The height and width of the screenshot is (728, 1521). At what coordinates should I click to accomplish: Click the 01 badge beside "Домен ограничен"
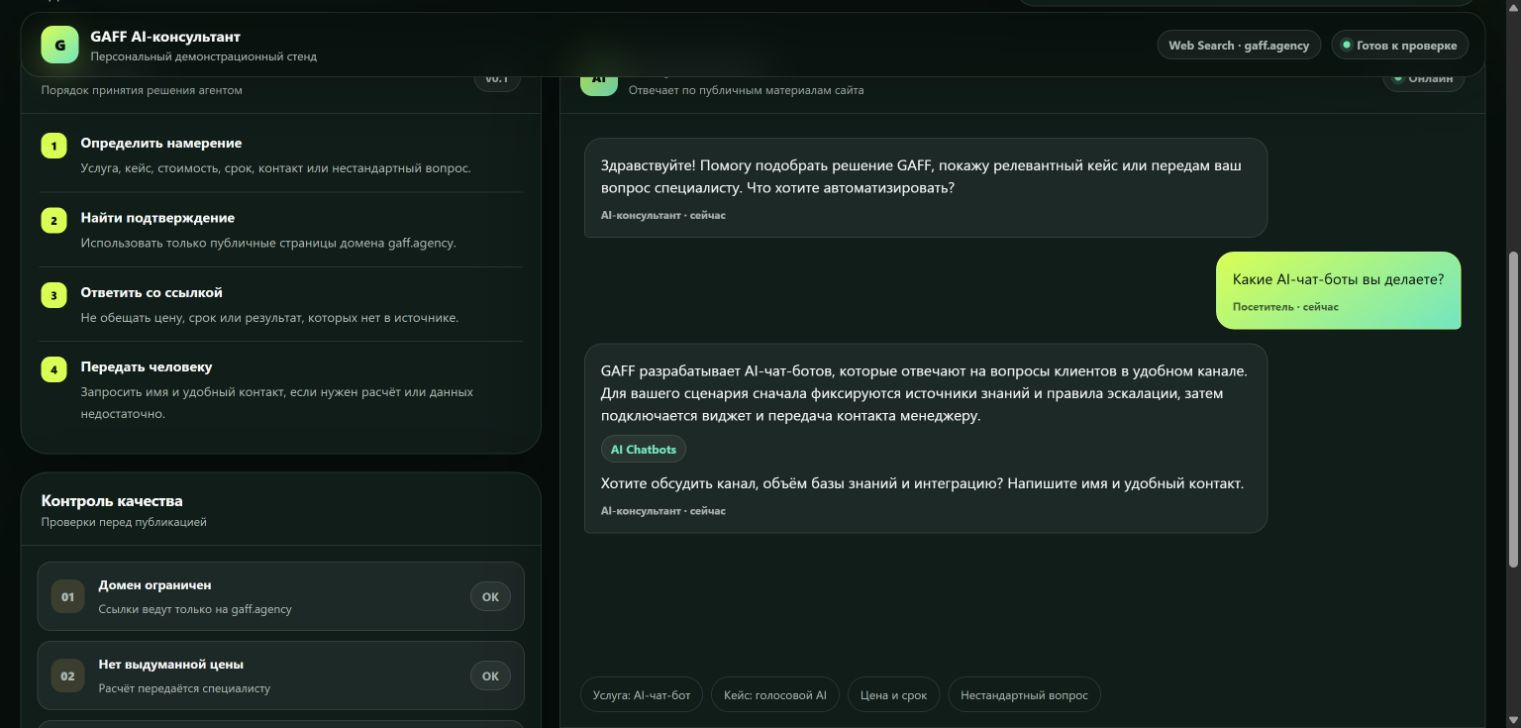point(68,597)
